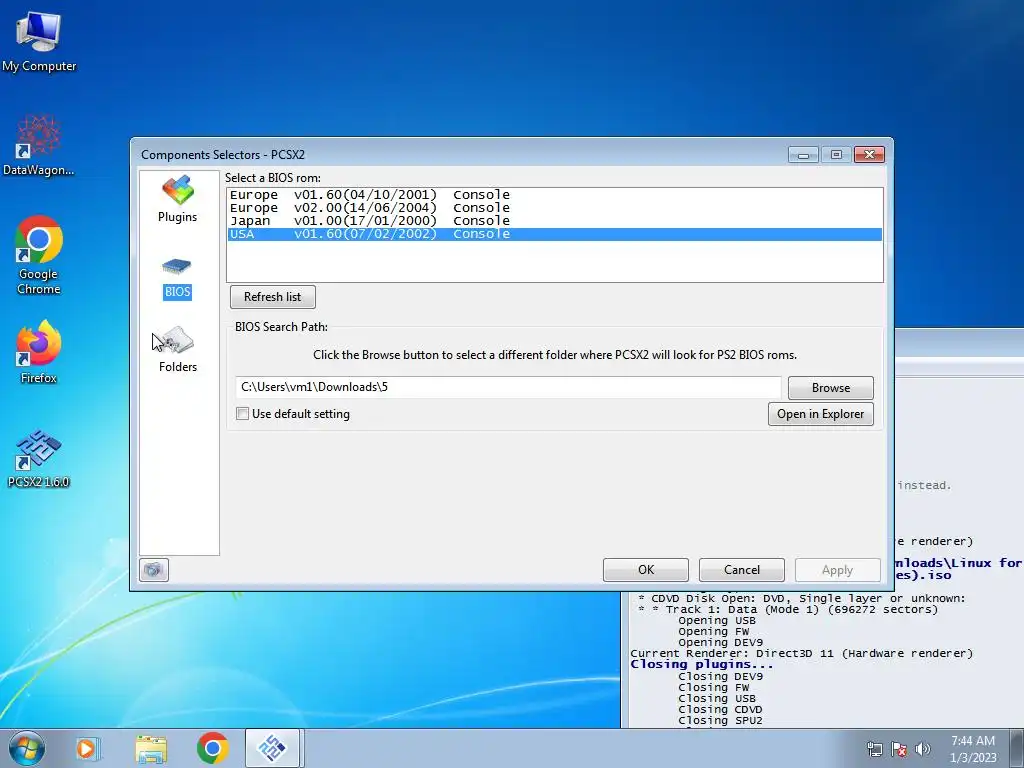
Task: Open the volume speaker tray icon
Action: (x=923, y=749)
